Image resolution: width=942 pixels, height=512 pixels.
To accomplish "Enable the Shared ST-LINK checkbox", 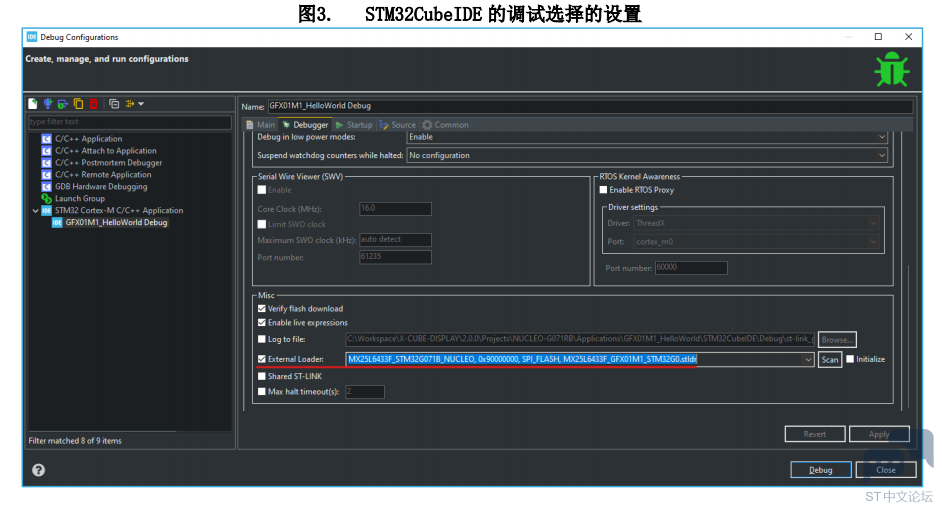I will [x=262, y=376].
